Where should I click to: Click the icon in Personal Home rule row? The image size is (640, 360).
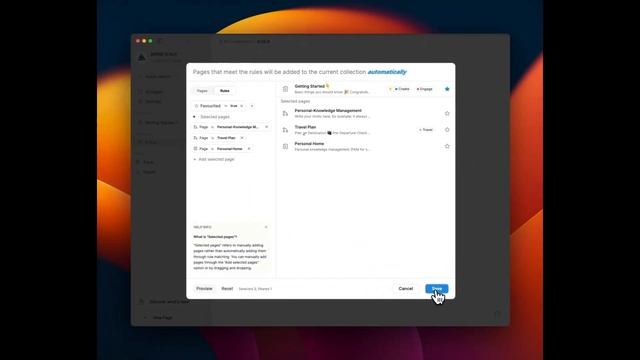point(196,149)
